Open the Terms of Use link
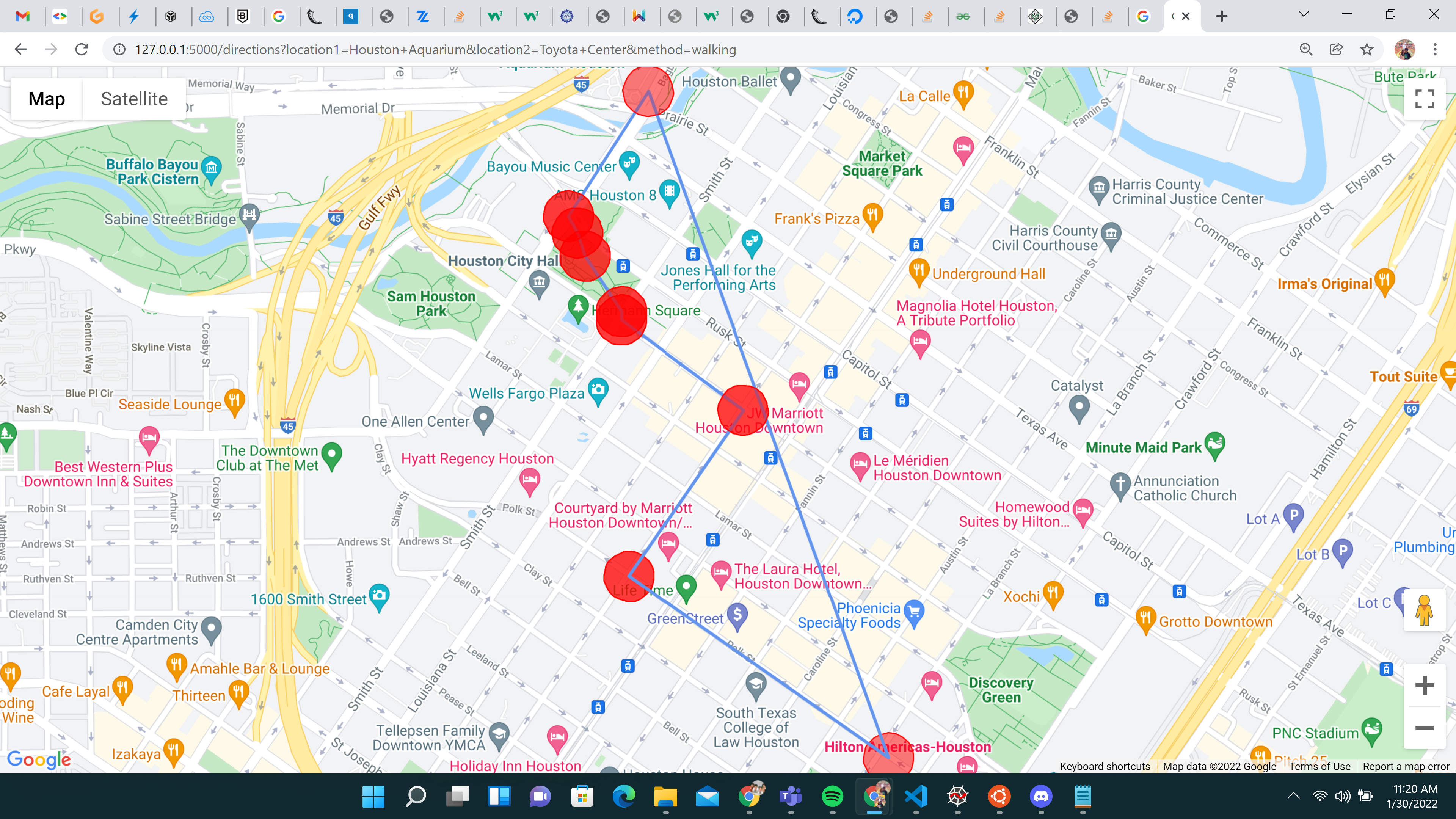This screenshot has height=819, width=1456. (1319, 766)
